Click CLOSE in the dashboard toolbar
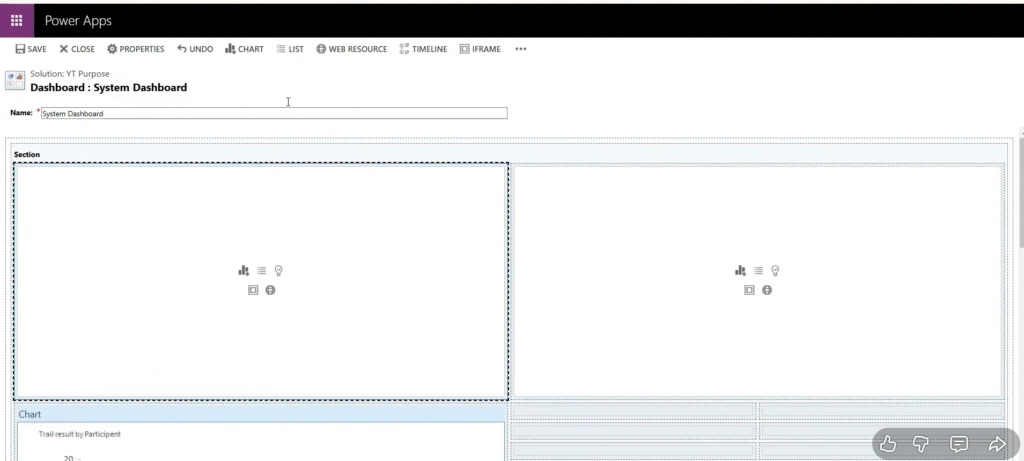 tap(77, 49)
